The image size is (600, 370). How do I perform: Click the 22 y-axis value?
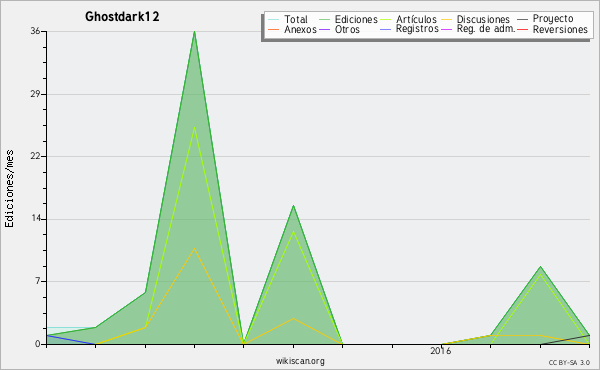pyautogui.click(x=35, y=156)
